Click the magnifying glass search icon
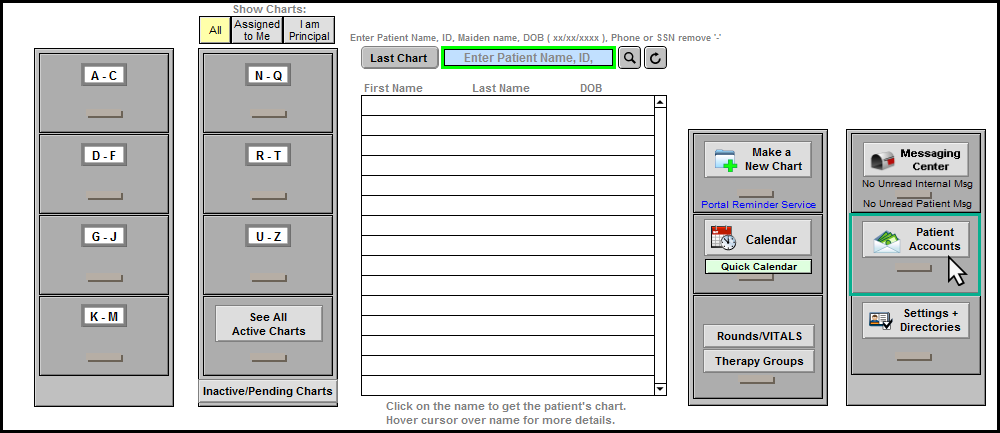 629,58
